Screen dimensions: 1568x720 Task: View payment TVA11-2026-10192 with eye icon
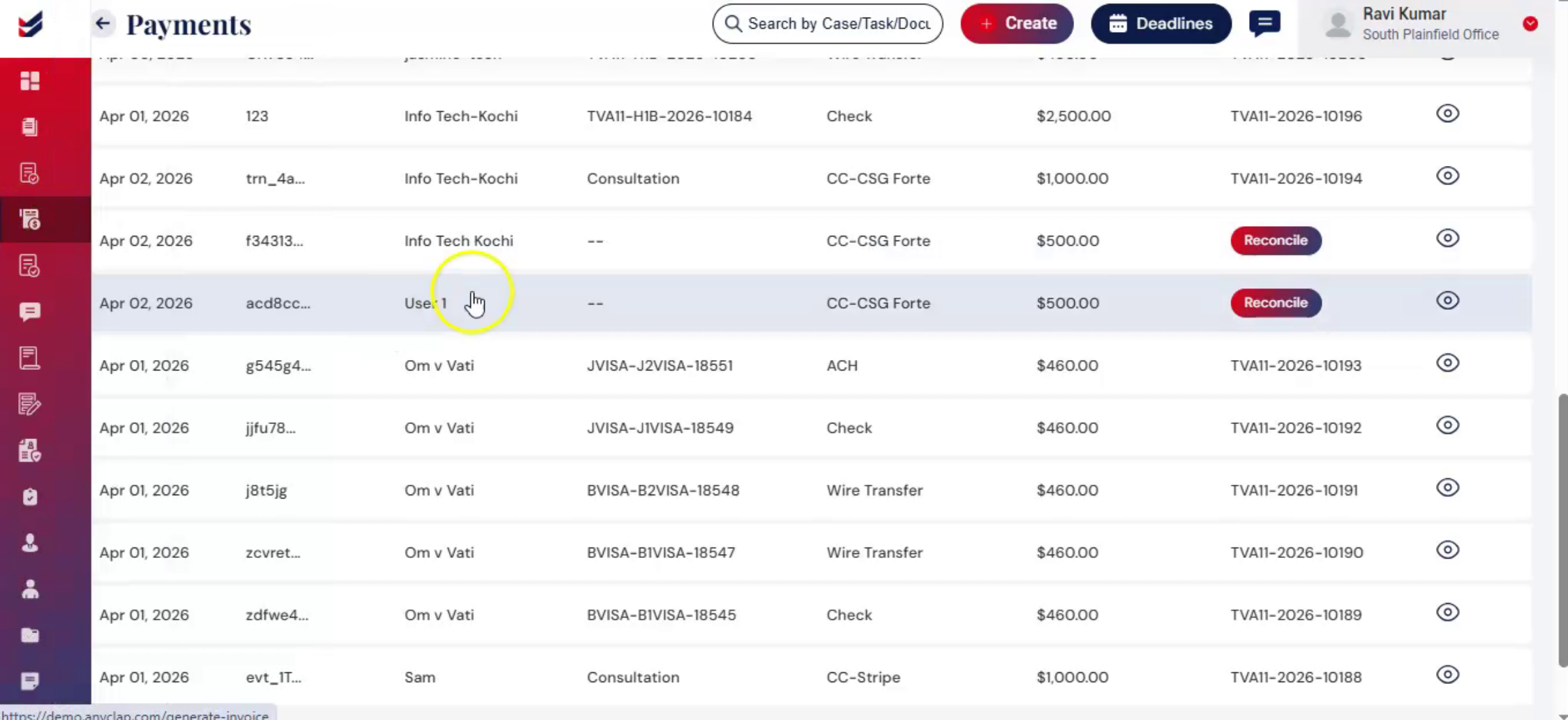tap(1447, 425)
